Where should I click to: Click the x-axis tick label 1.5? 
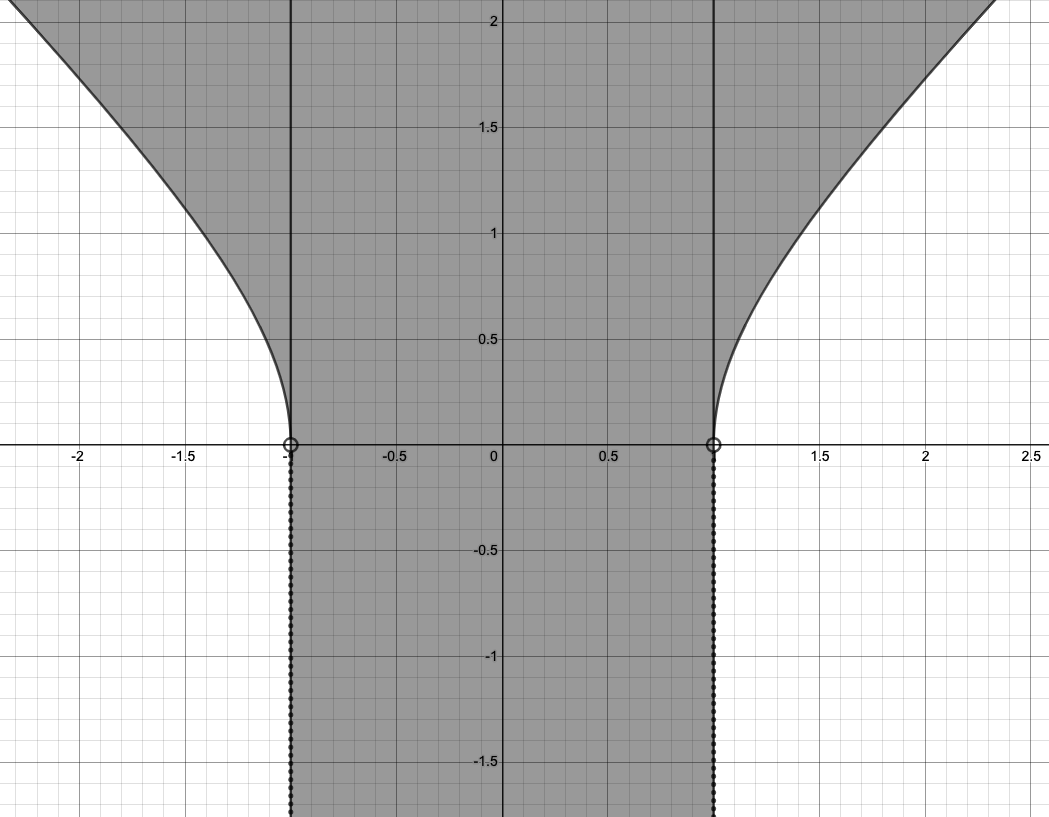[819, 457]
